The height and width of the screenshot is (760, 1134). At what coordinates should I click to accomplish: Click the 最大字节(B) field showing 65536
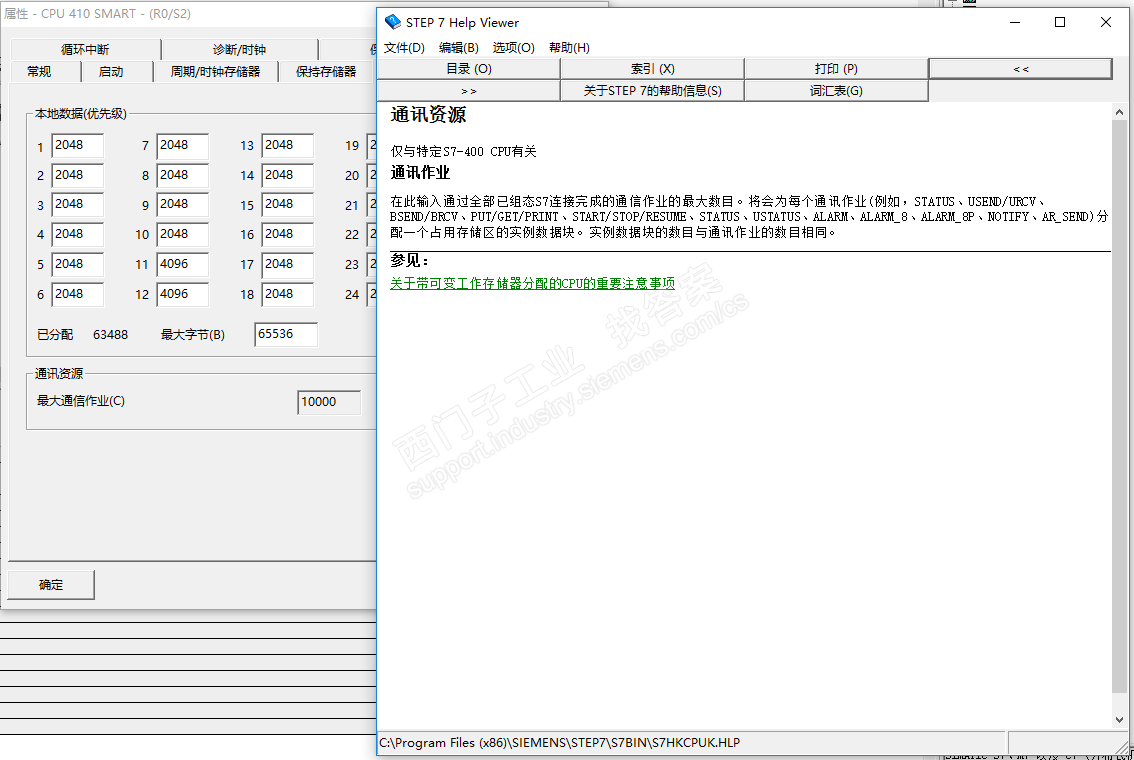286,334
